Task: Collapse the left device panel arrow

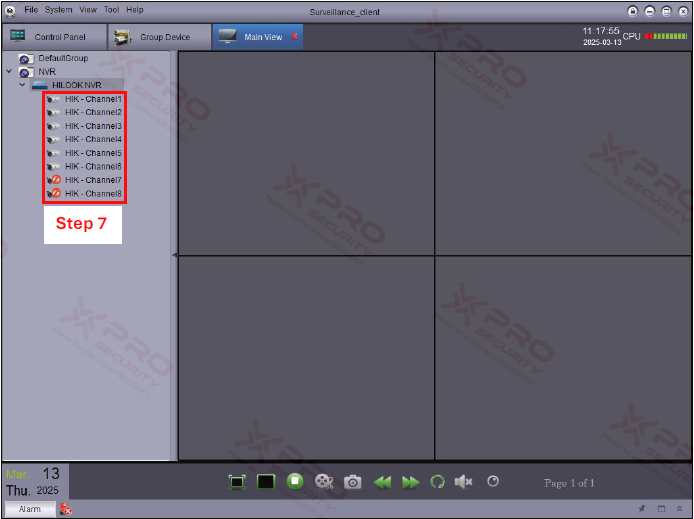Action: click(x=174, y=255)
